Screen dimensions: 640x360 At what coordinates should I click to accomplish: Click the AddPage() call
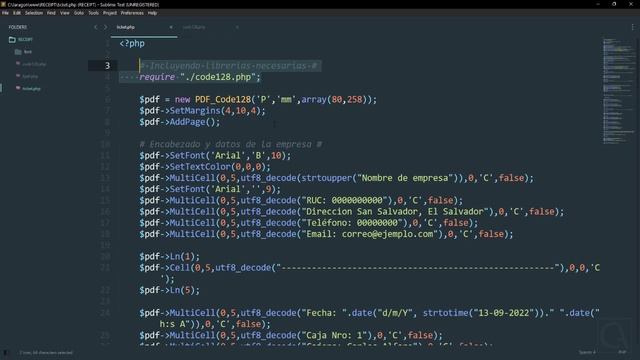click(195, 122)
